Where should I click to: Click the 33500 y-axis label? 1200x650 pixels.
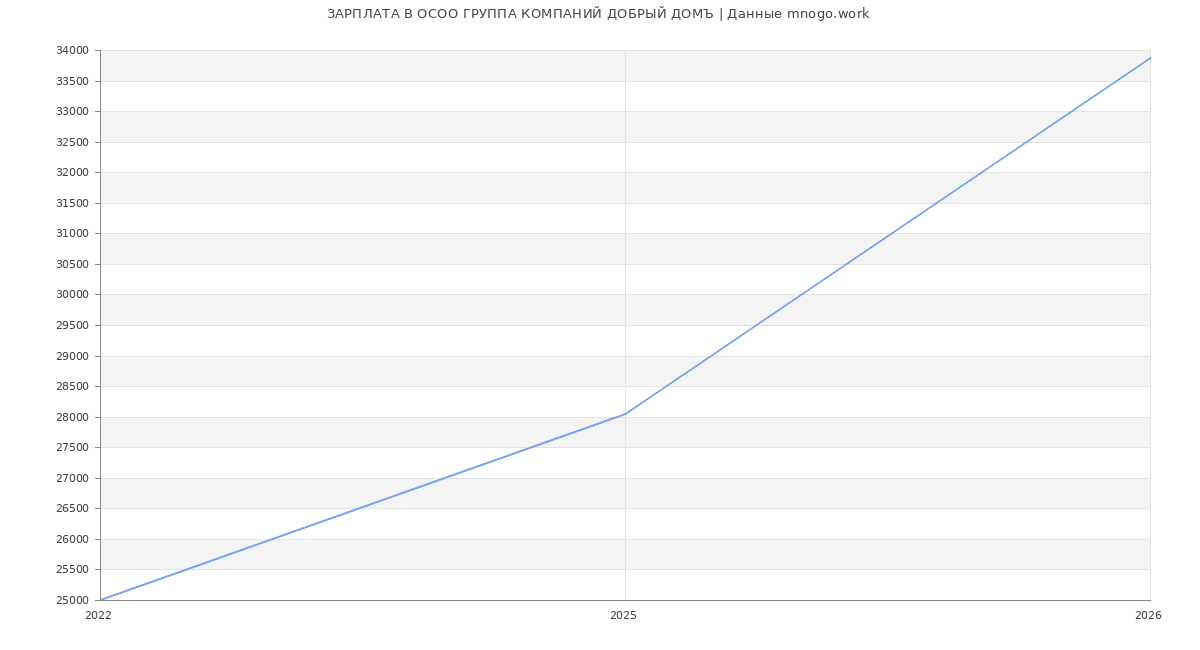pos(72,81)
